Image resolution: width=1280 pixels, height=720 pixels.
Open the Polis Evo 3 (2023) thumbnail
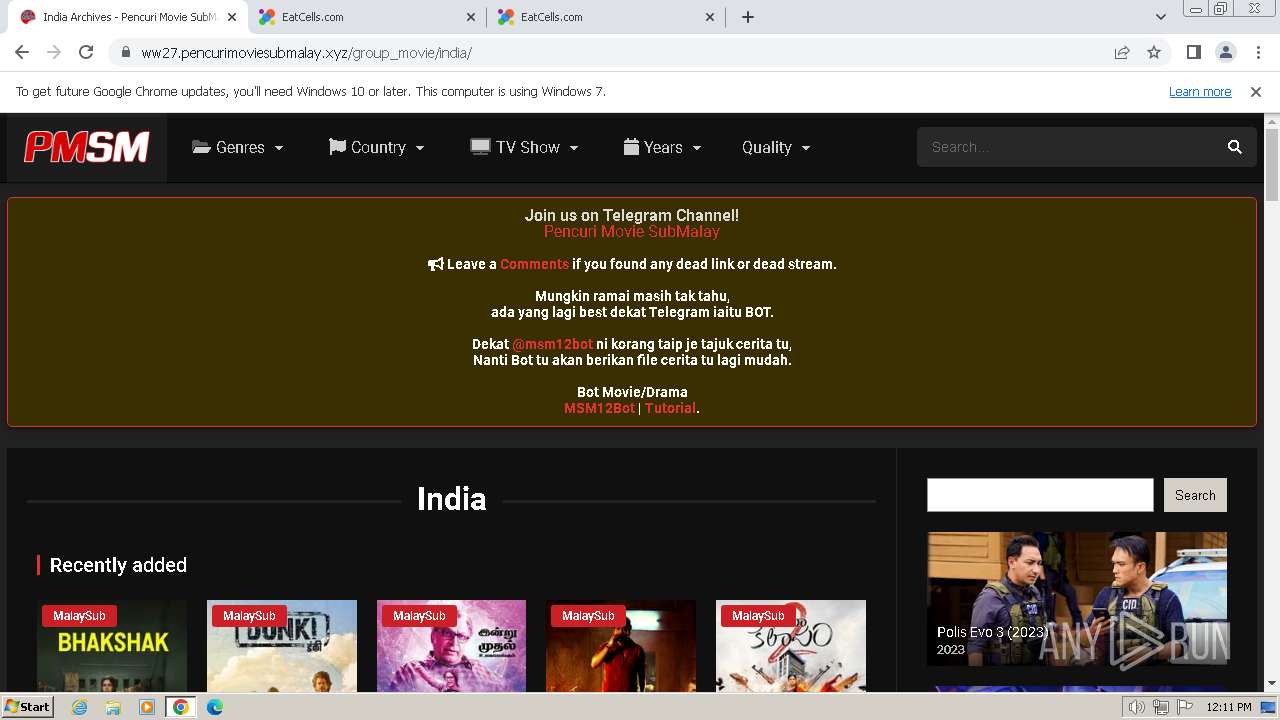pyautogui.click(x=1077, y=598)
